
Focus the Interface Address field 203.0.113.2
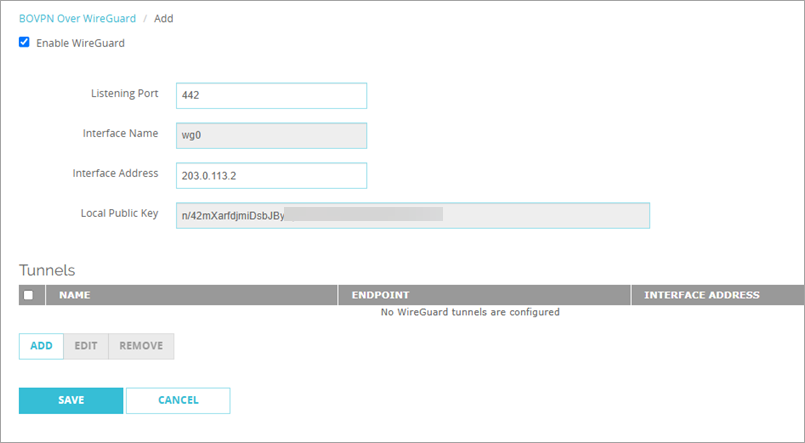271,176
